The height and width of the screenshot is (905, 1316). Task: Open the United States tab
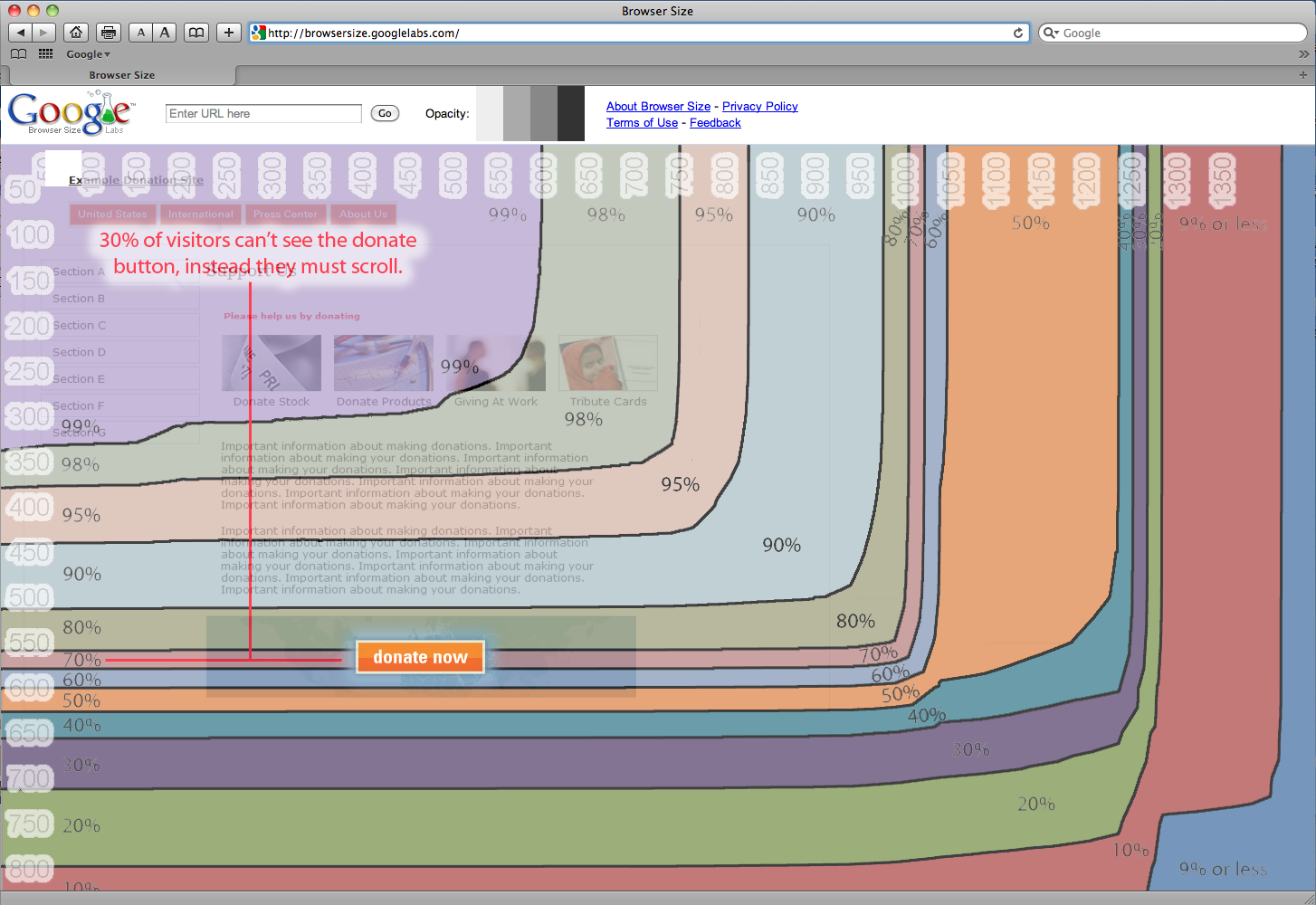tap(112, 214)
